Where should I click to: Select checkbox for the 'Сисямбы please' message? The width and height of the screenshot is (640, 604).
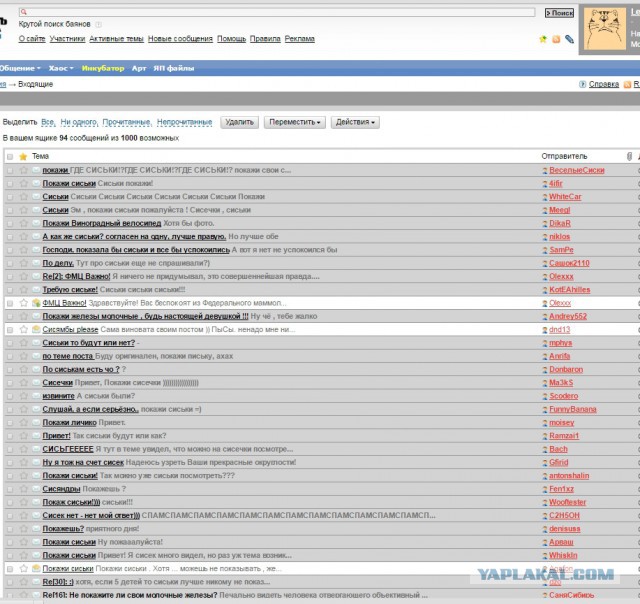[10, 328]
